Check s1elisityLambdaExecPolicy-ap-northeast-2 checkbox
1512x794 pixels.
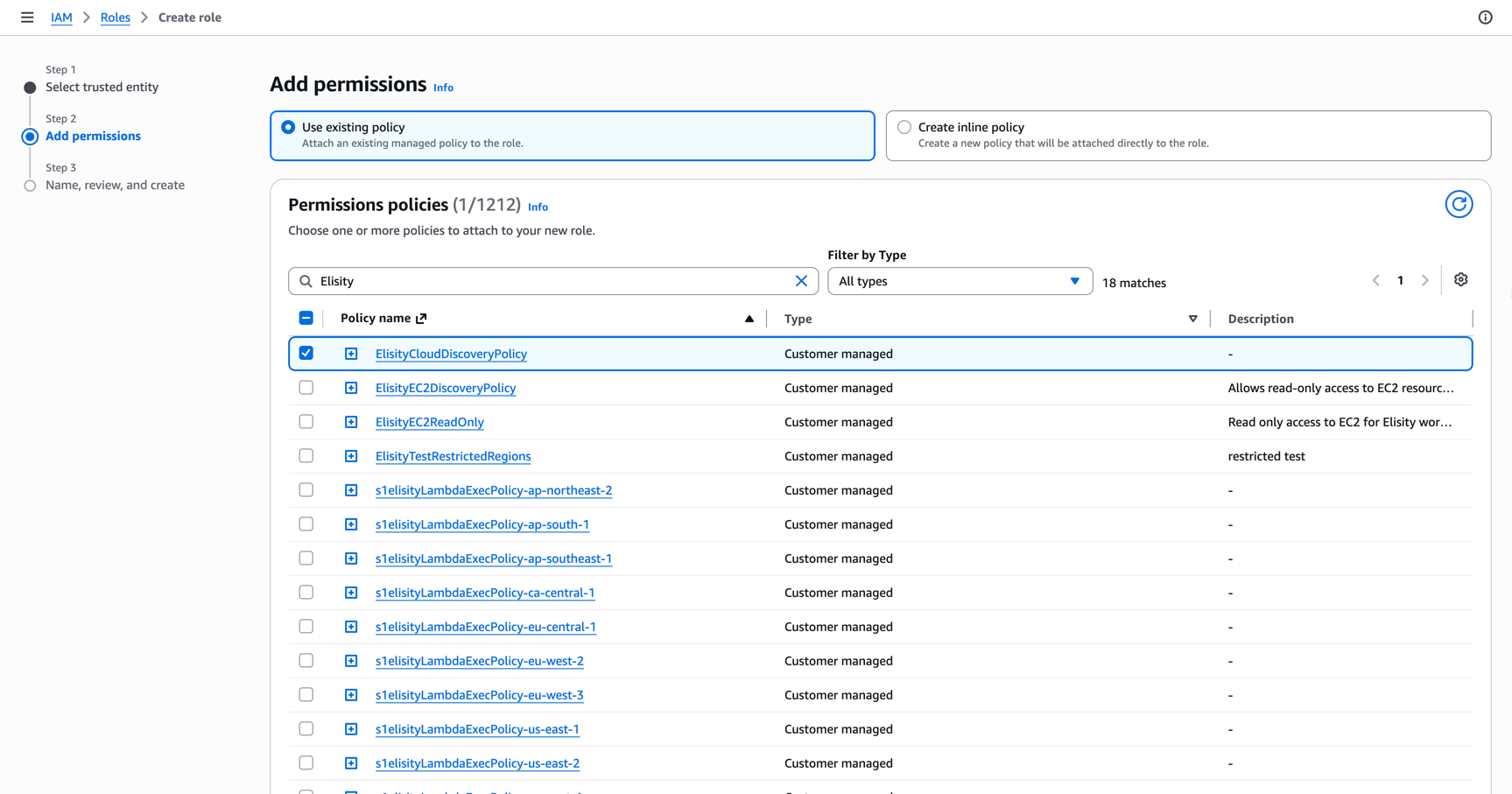point(306,489)
